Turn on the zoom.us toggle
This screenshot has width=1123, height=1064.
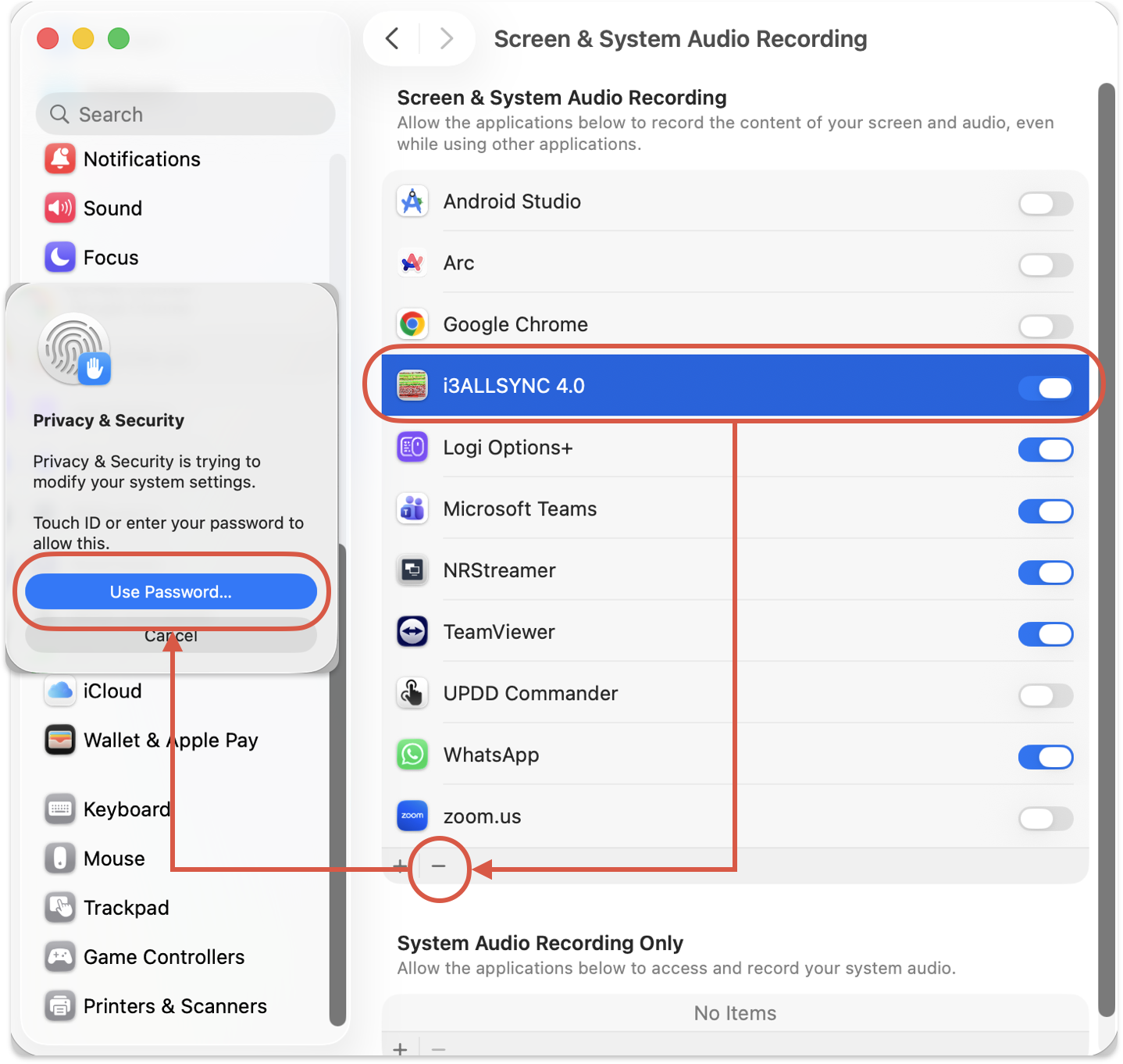coord(1046,819)
